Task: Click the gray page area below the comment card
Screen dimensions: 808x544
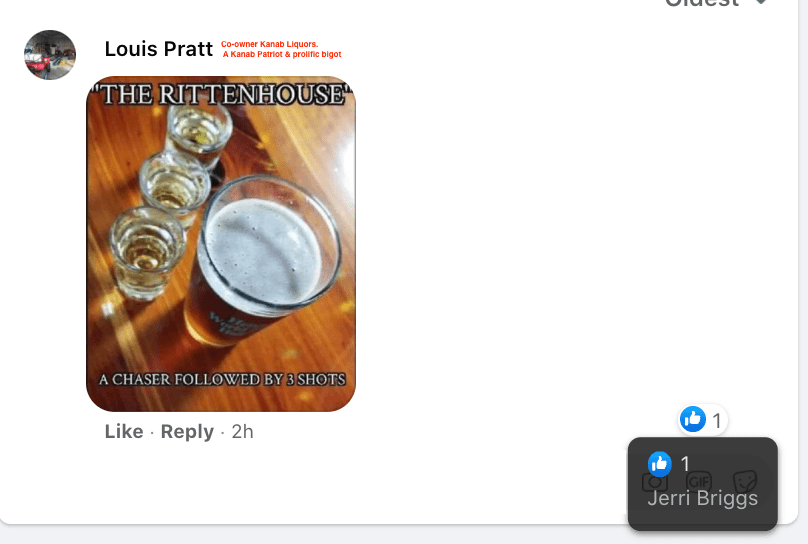Action: (x=404, y=536)
